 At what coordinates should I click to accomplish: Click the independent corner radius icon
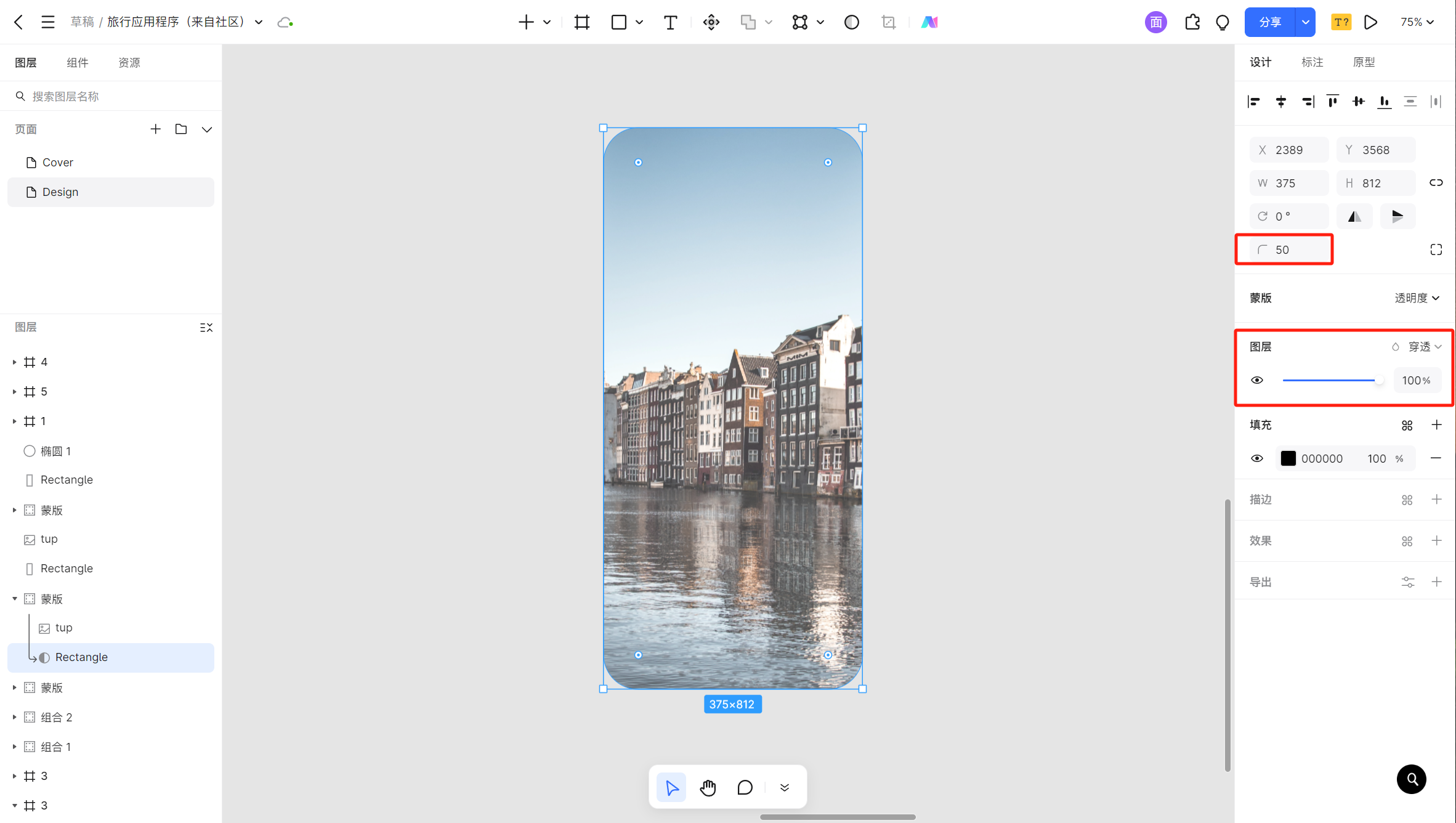[1436, 249]
